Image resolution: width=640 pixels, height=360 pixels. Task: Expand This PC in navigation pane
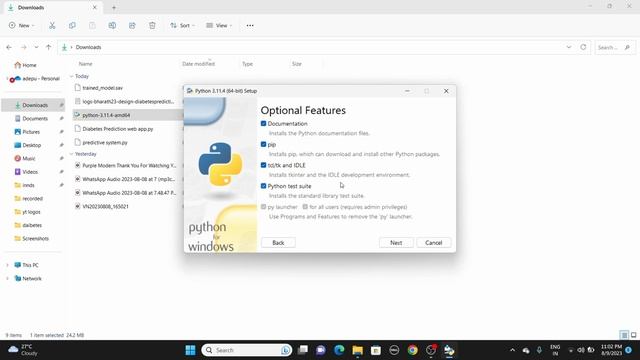click(x=7, y=265)
